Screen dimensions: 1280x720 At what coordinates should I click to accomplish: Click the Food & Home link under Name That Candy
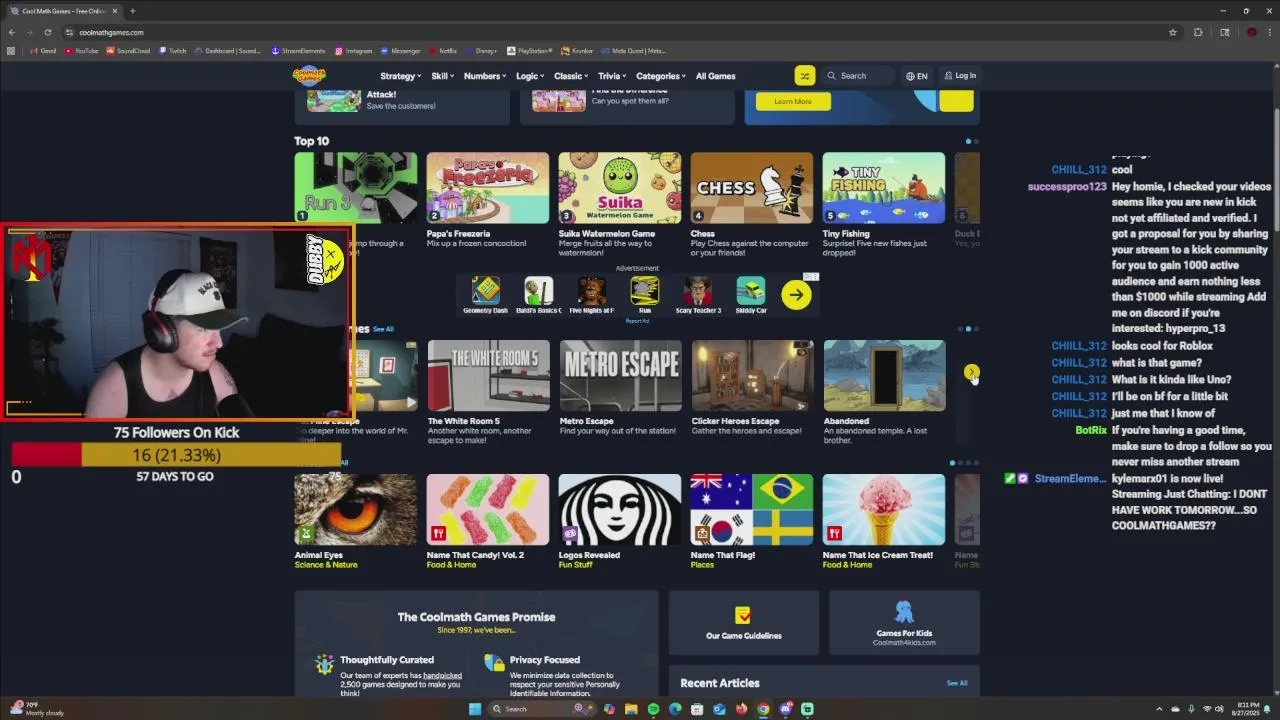point(451,565)
